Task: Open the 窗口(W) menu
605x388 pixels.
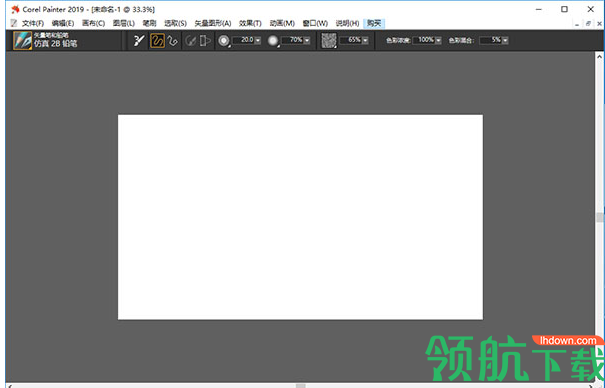Action: tap(315, 24)
